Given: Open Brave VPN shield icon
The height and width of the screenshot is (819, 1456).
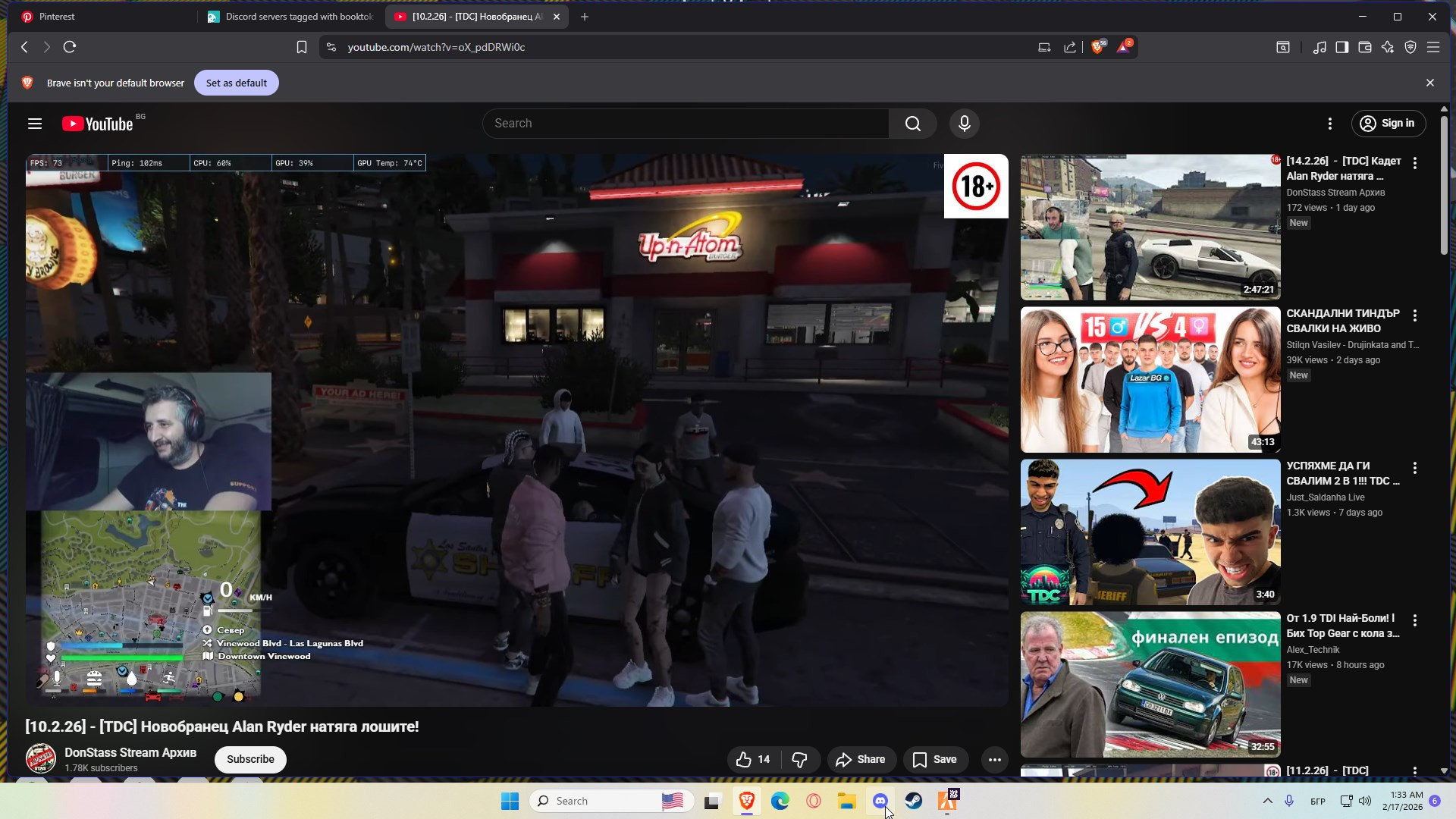Looking at the screenshot, I should tap(1410, 47).
